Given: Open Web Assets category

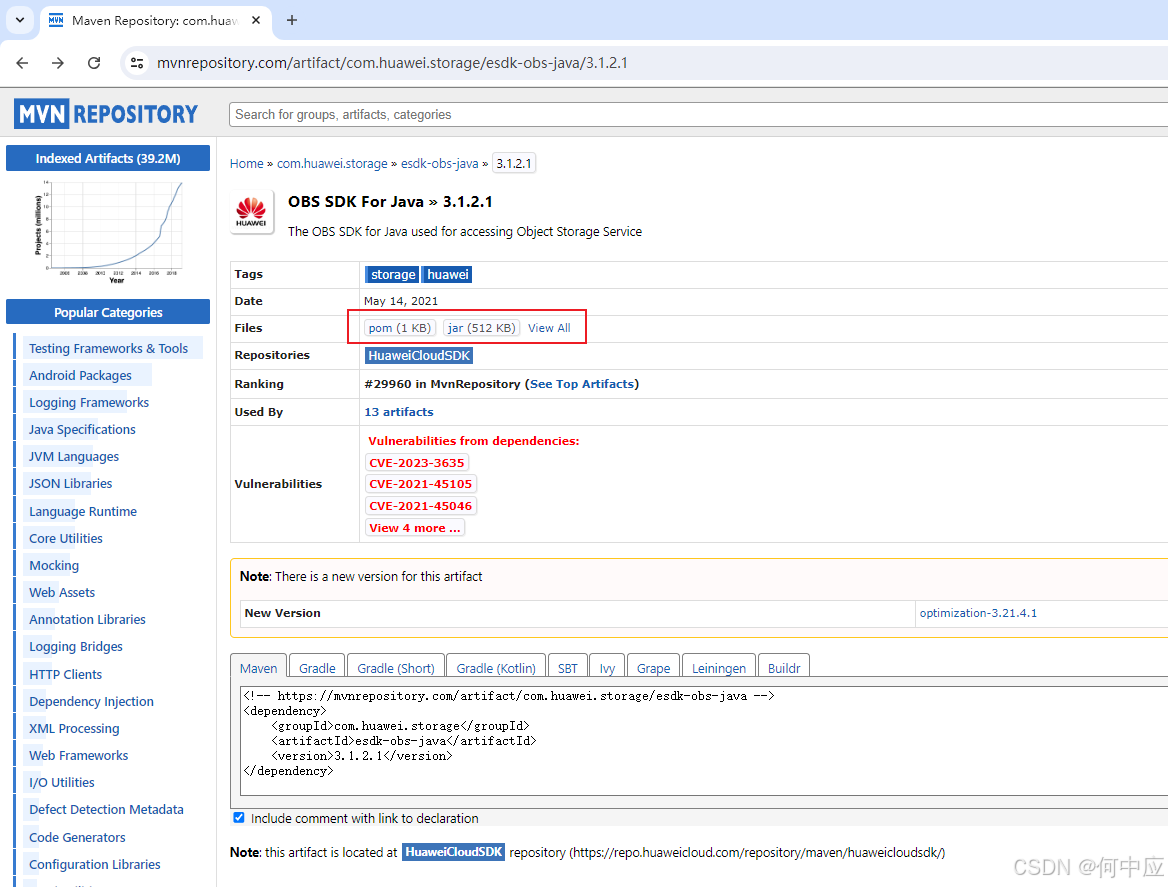Looking at the screenshot, I should point(62,593).
